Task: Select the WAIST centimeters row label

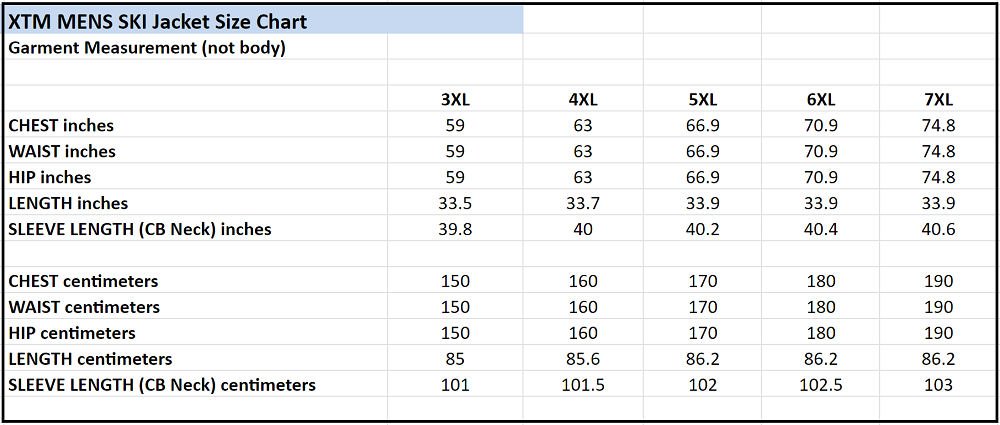Action: [84, 307]
